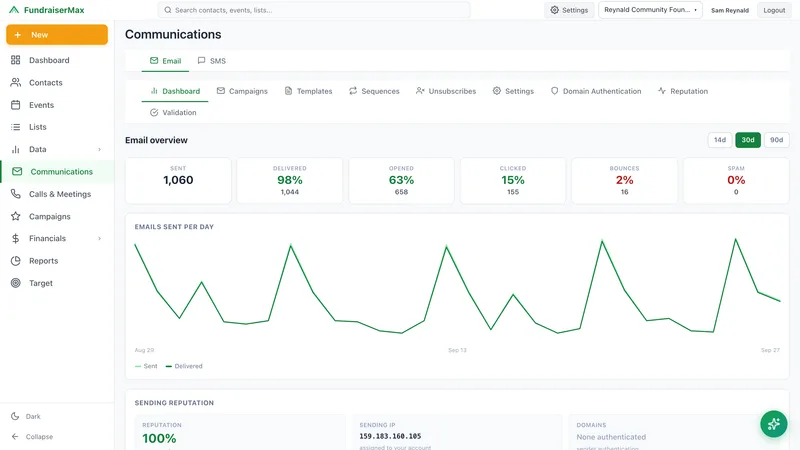Open the Reynald Community Foundation organization dropdown
The width and height of the screenshot is (800, 450).
click(651, 10)
